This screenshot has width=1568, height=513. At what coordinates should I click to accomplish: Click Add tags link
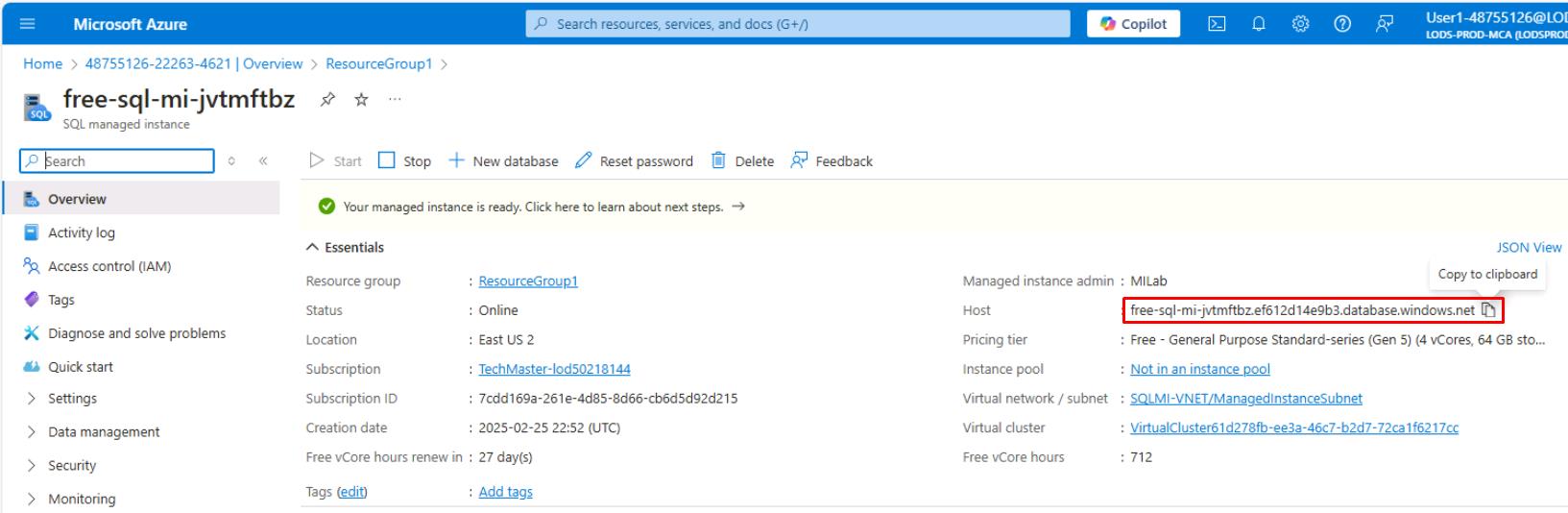pyautogui.click(x=506, y=492)
